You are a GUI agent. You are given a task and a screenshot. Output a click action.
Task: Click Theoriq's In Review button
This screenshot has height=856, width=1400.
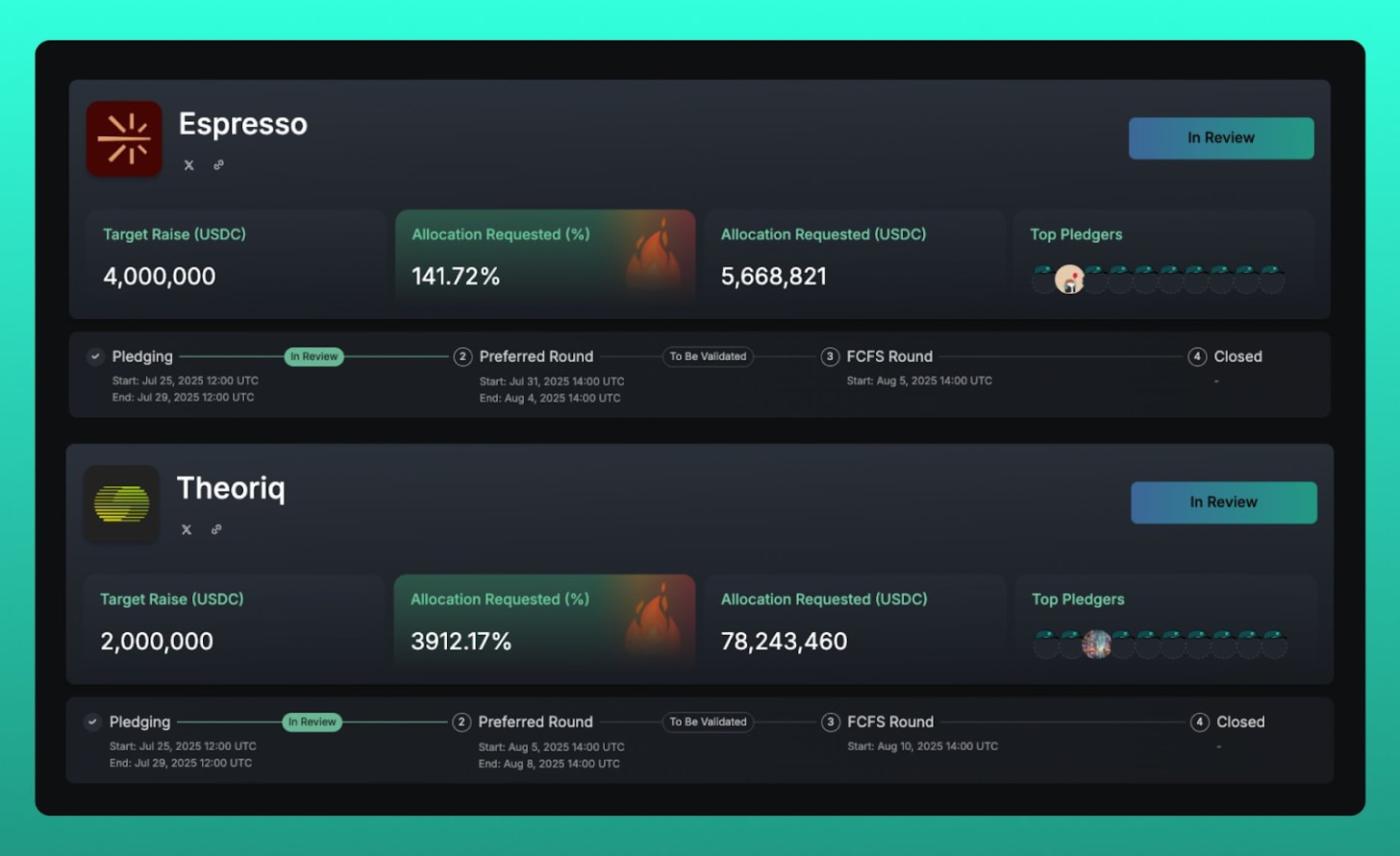[x=1224, y=502]
